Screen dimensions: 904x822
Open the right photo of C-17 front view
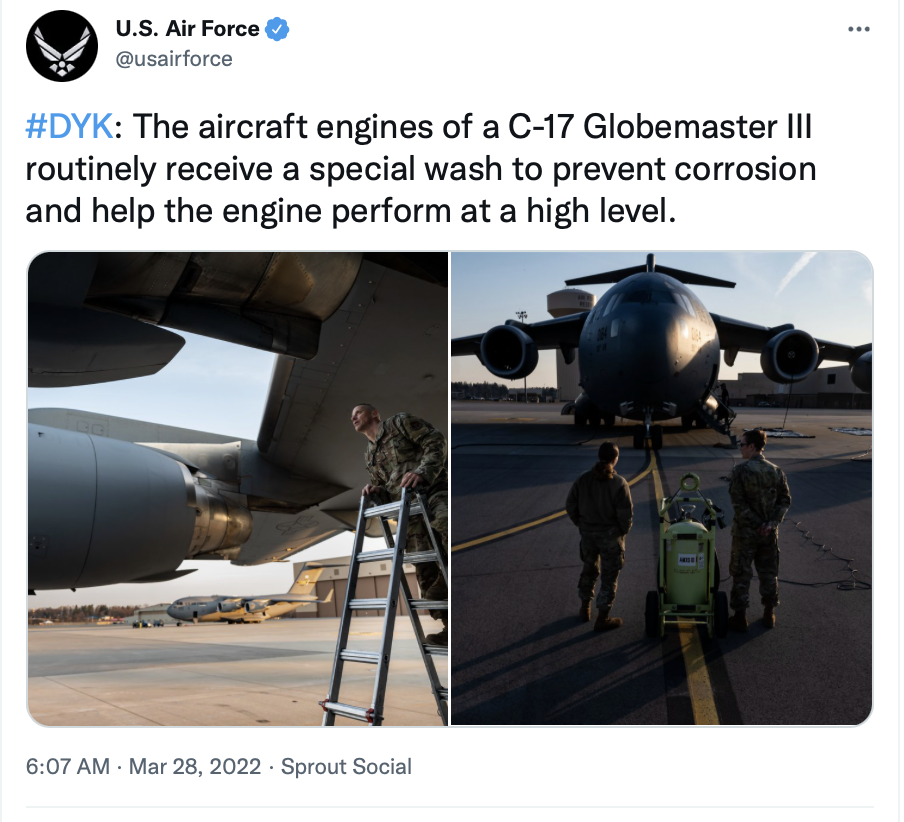pos(661,489)
